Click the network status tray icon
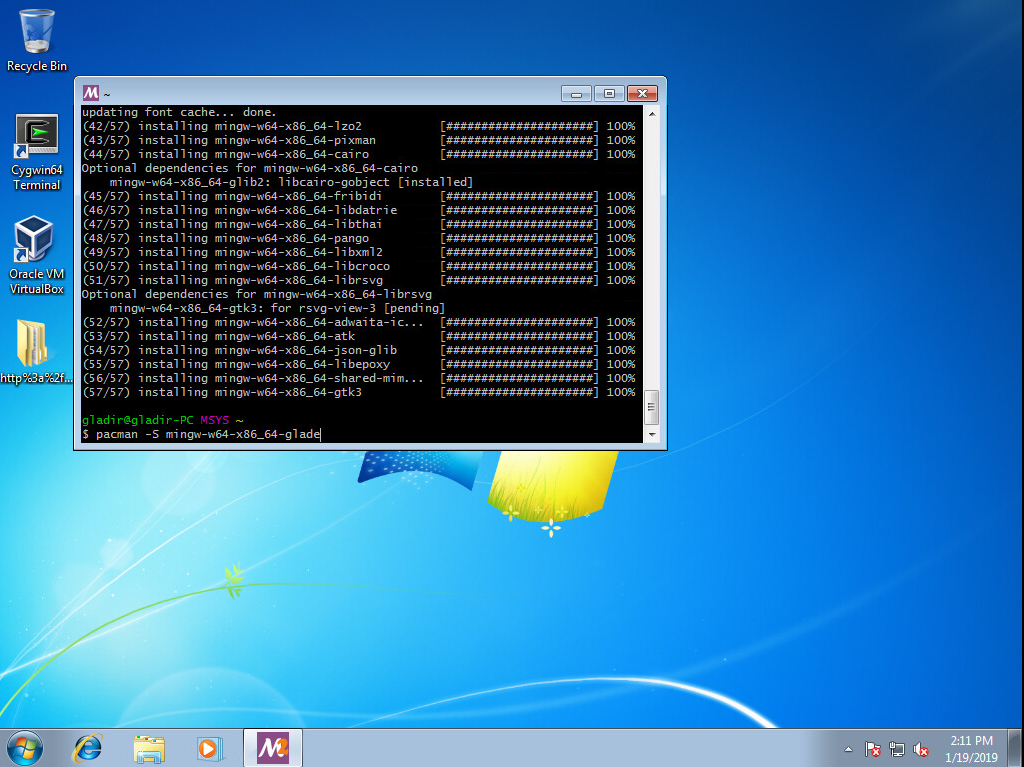Viewport: 1024px width, 767px height. [x=897, y=749]
